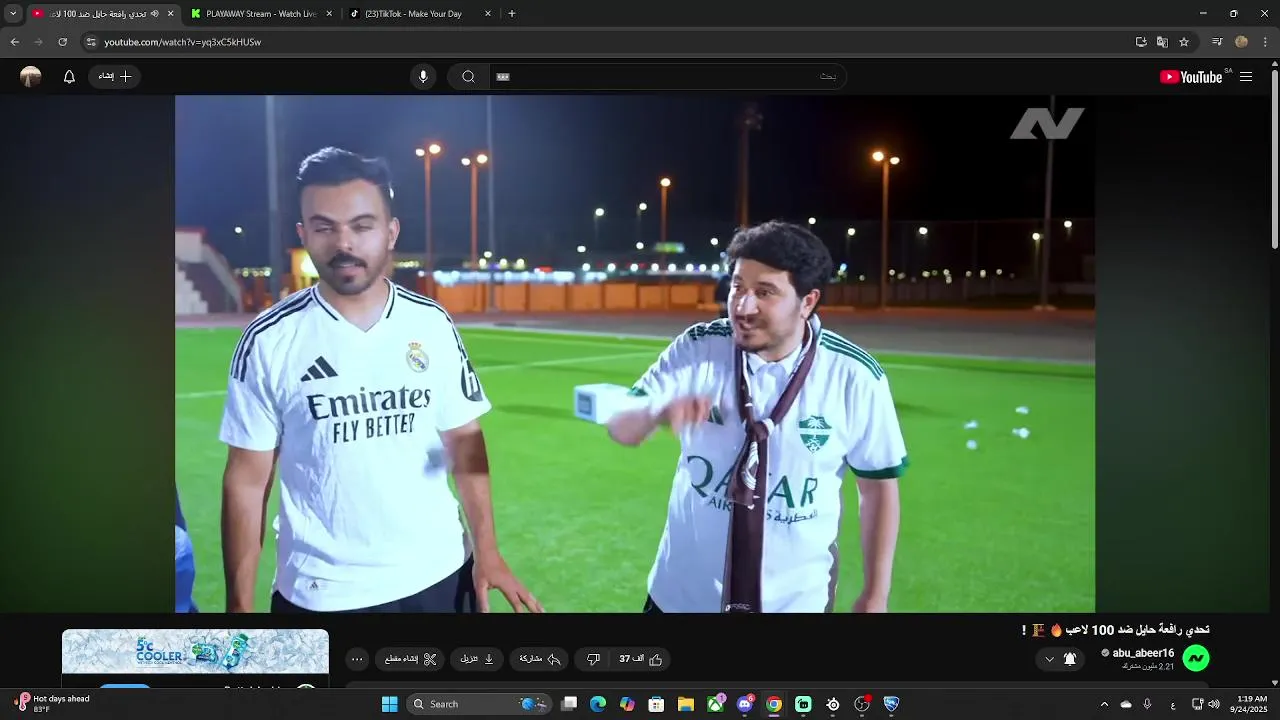This screenshot has width=1280, height=720.
Task: Open Copilot from the taskbar
Action: pos(627,704)
